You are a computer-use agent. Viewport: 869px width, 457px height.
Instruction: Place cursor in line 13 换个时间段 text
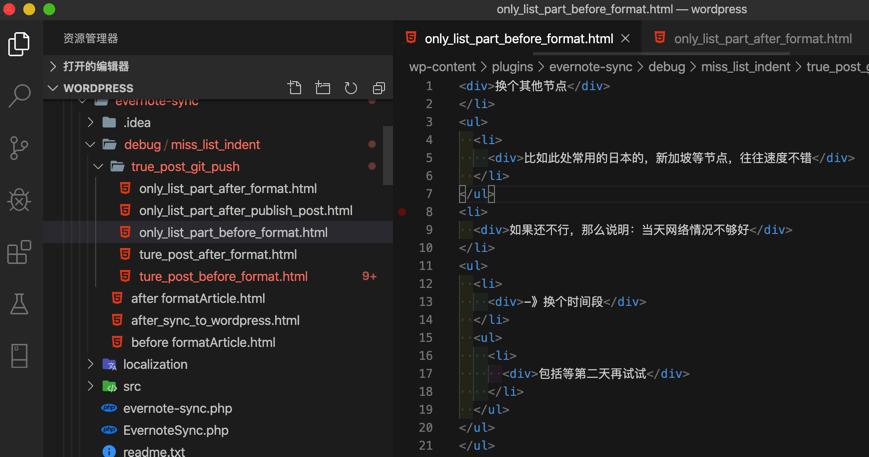coord(573,302)
